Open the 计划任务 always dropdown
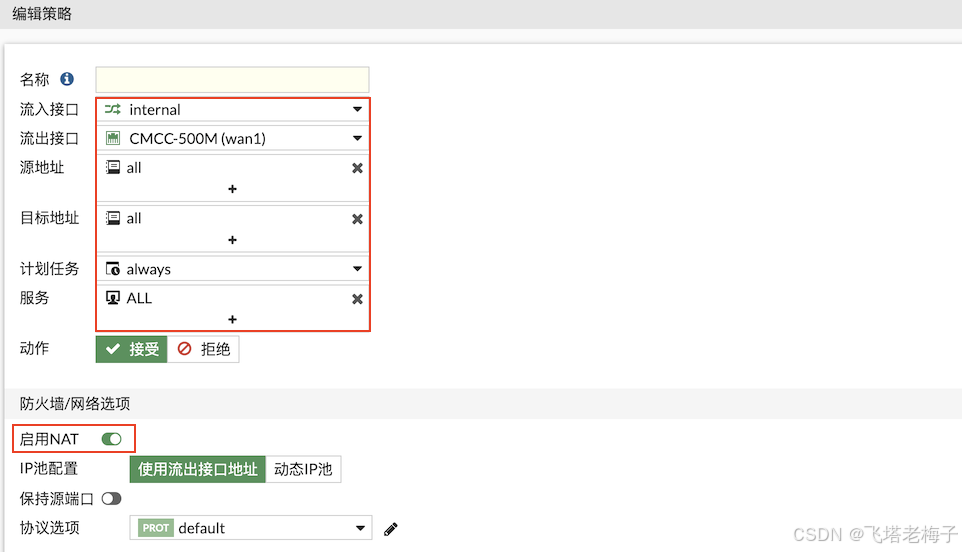Image resolution: width=962 pixels, height=552 pixels. tap(233, 269)
